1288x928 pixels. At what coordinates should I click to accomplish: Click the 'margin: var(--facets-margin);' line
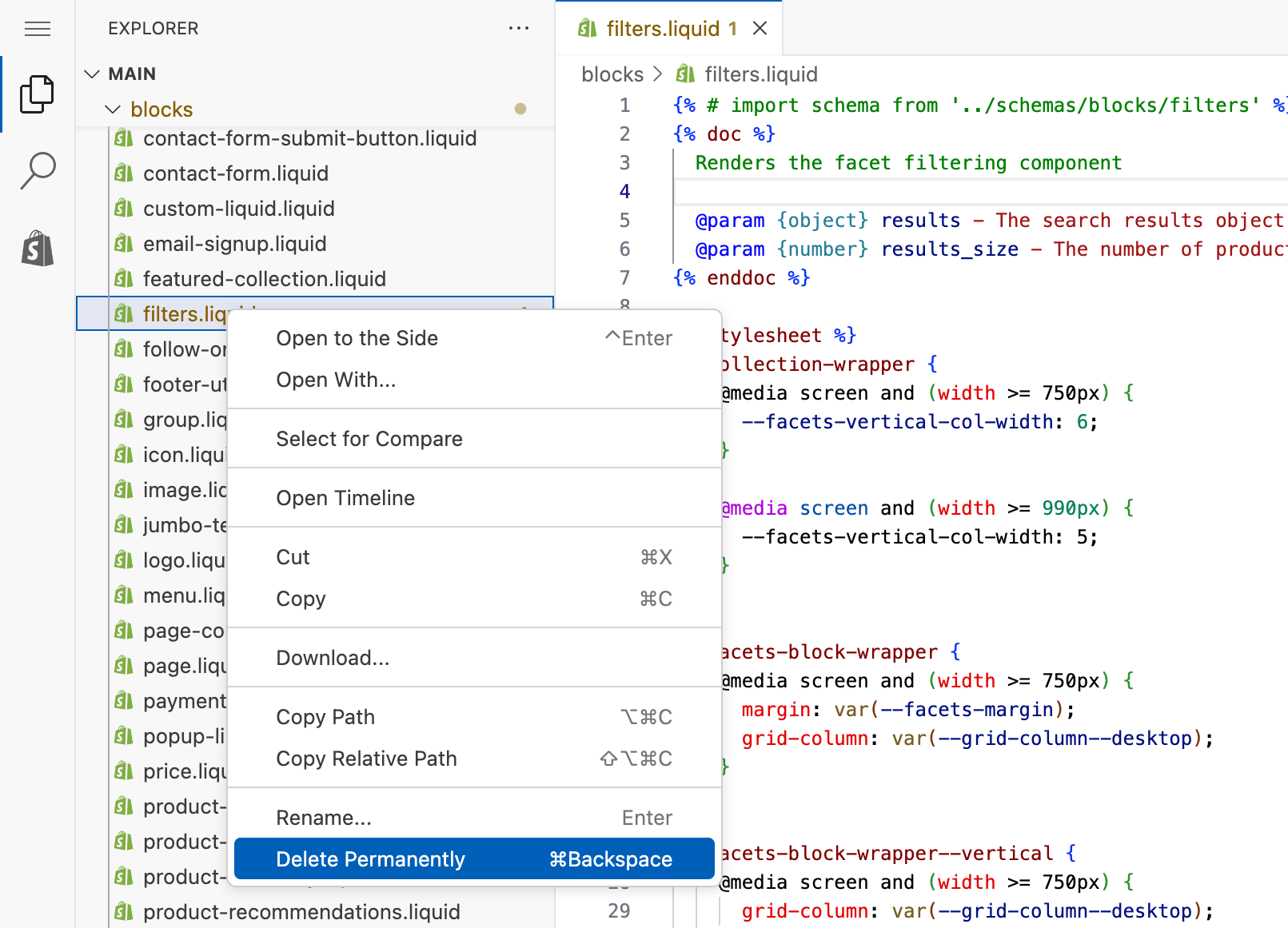click(908, 710)
